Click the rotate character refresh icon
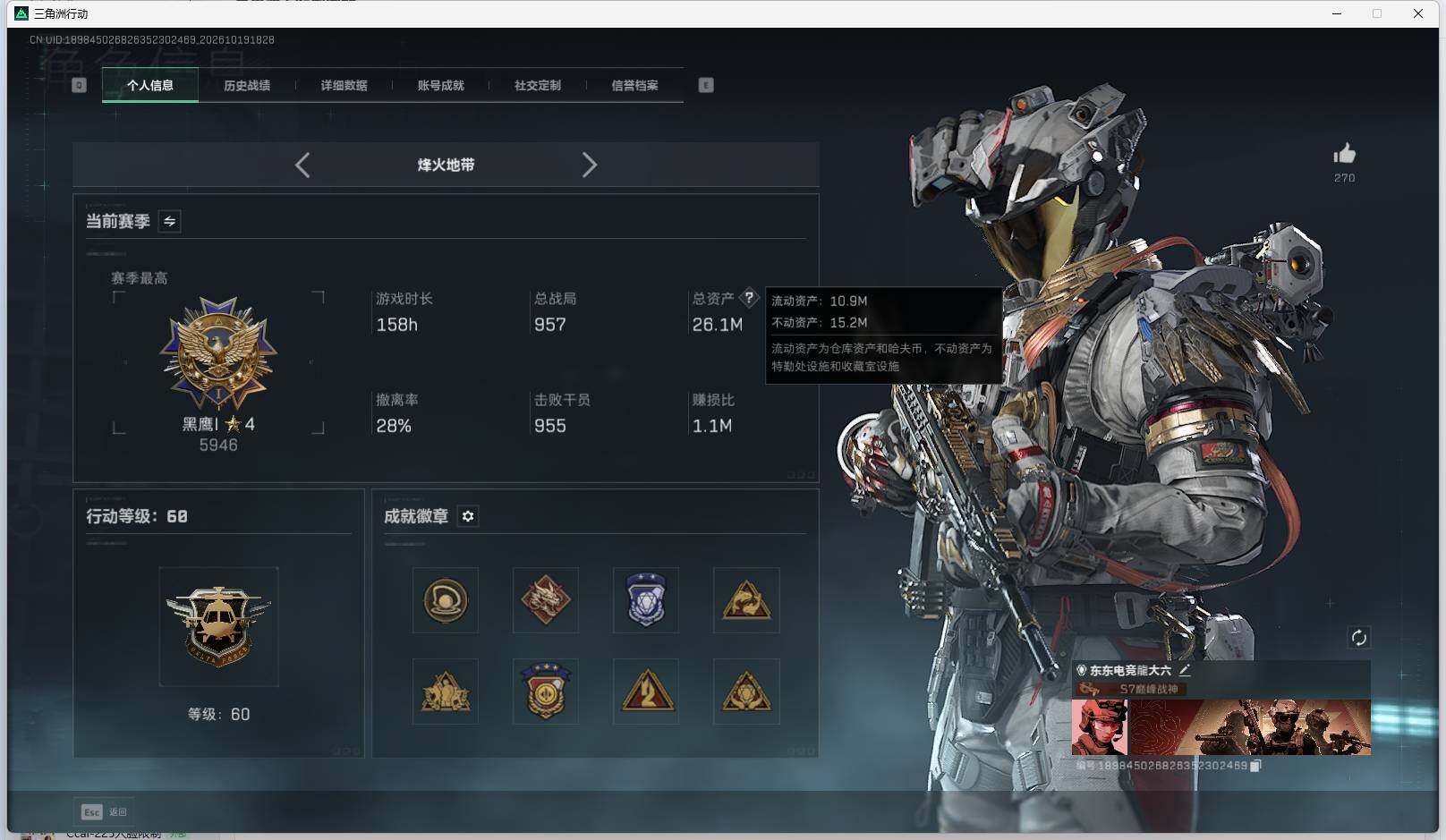The width and height of the screenshot is (1446, 840). (1358, 637)
